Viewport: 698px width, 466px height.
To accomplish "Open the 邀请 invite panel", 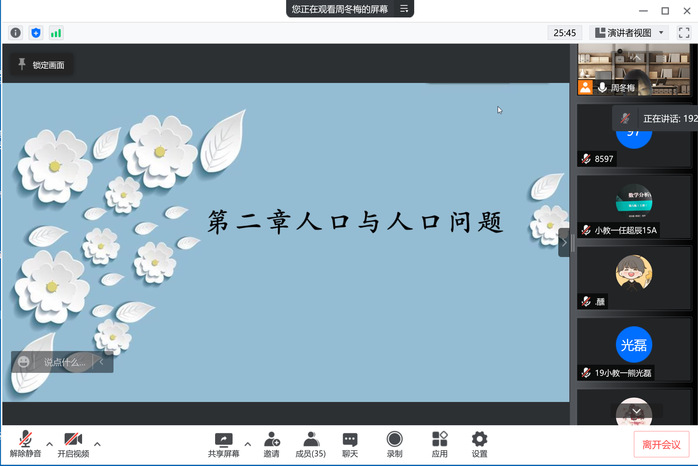I will point(271,444).
